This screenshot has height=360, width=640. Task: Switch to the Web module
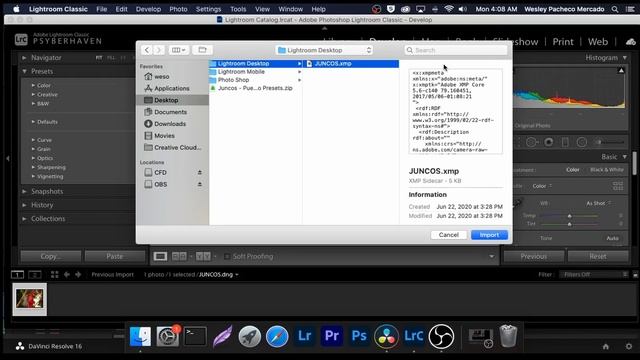click(x=598, y=42)
